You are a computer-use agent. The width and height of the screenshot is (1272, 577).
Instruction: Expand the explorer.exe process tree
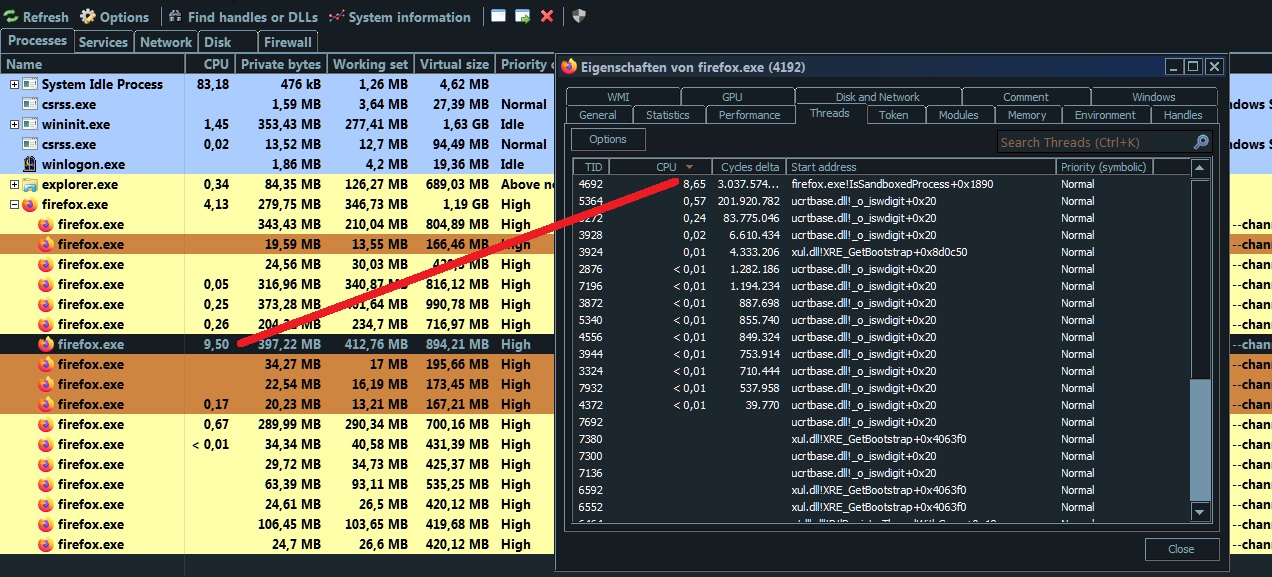(15, 185)
